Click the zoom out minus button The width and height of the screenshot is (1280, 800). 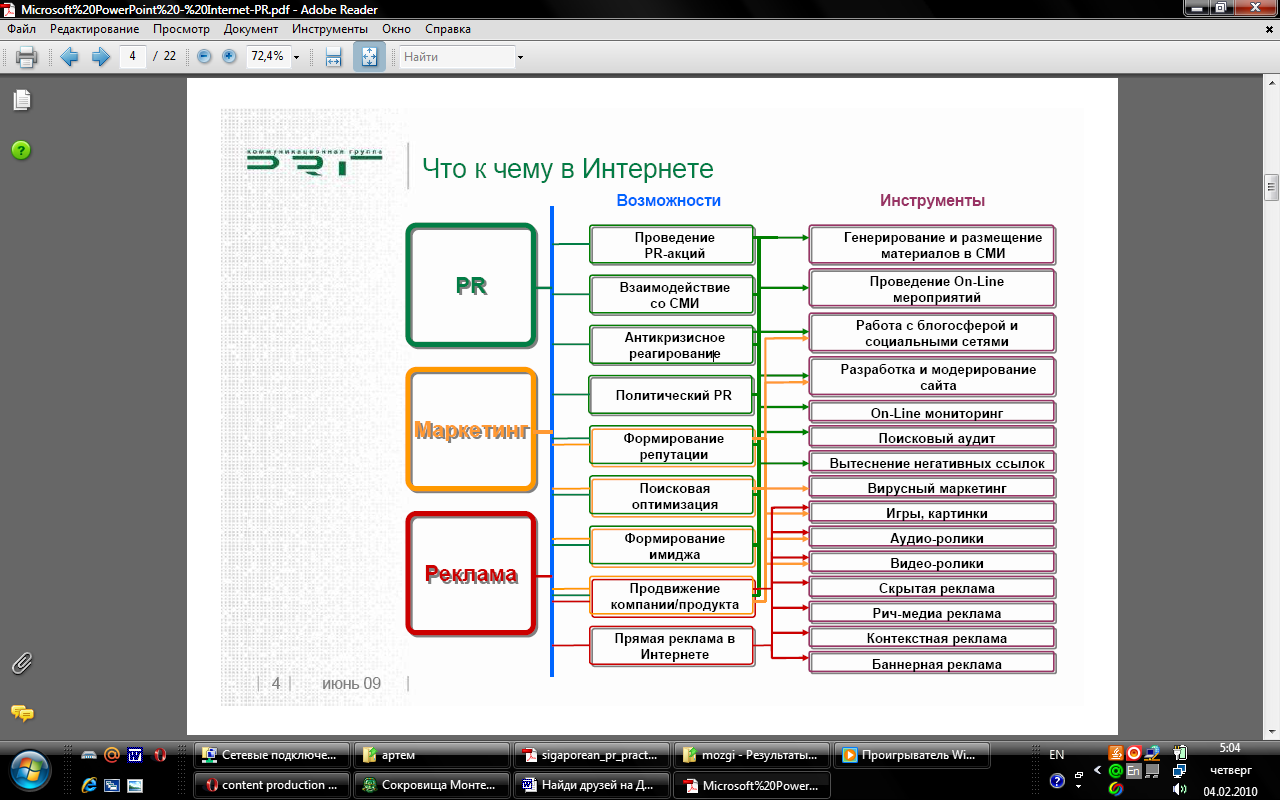click(205, 57)
